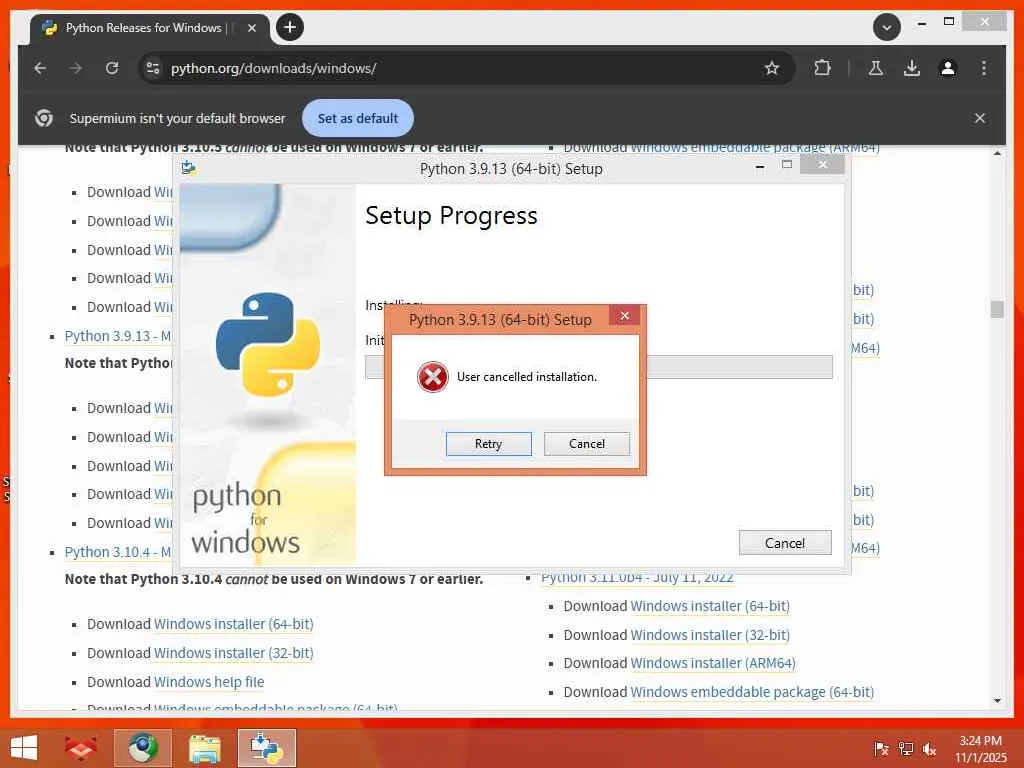The image size is (1024, 768).
Task: Go back to the previous browser page
Action: [40, 68]
